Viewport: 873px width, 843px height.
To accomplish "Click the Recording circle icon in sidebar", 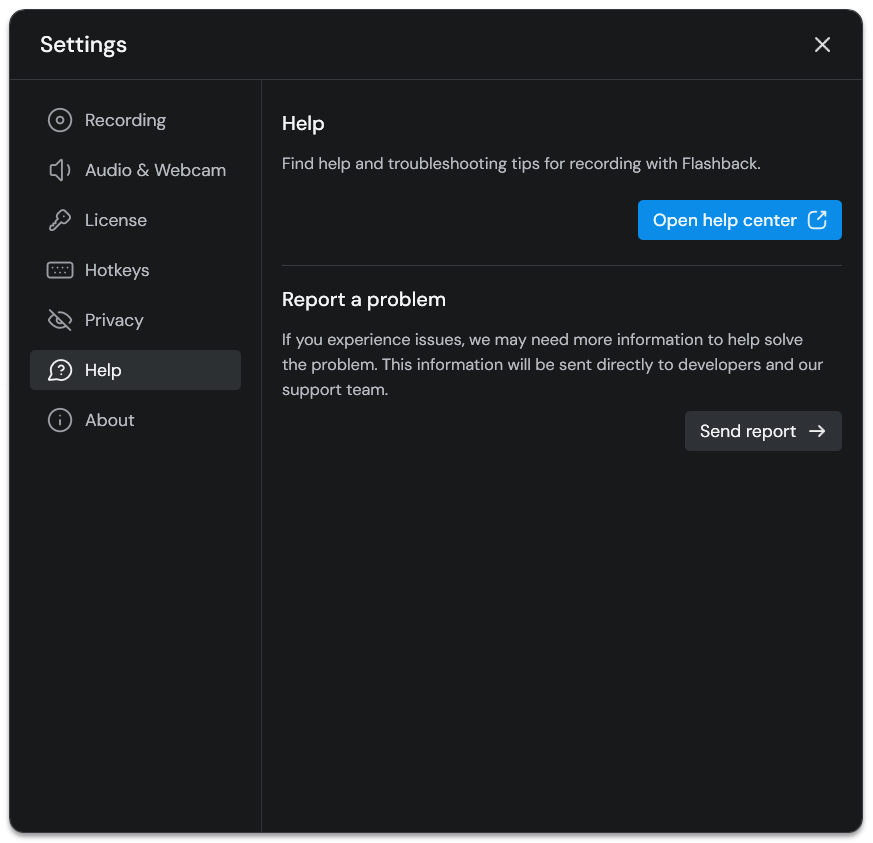I will [x=60, y=120].
